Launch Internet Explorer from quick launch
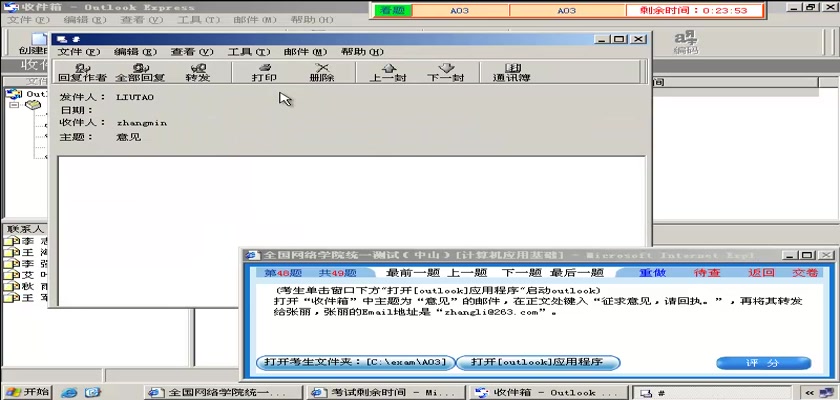Viewport: 840px width, 400px height. pos(69,393)
